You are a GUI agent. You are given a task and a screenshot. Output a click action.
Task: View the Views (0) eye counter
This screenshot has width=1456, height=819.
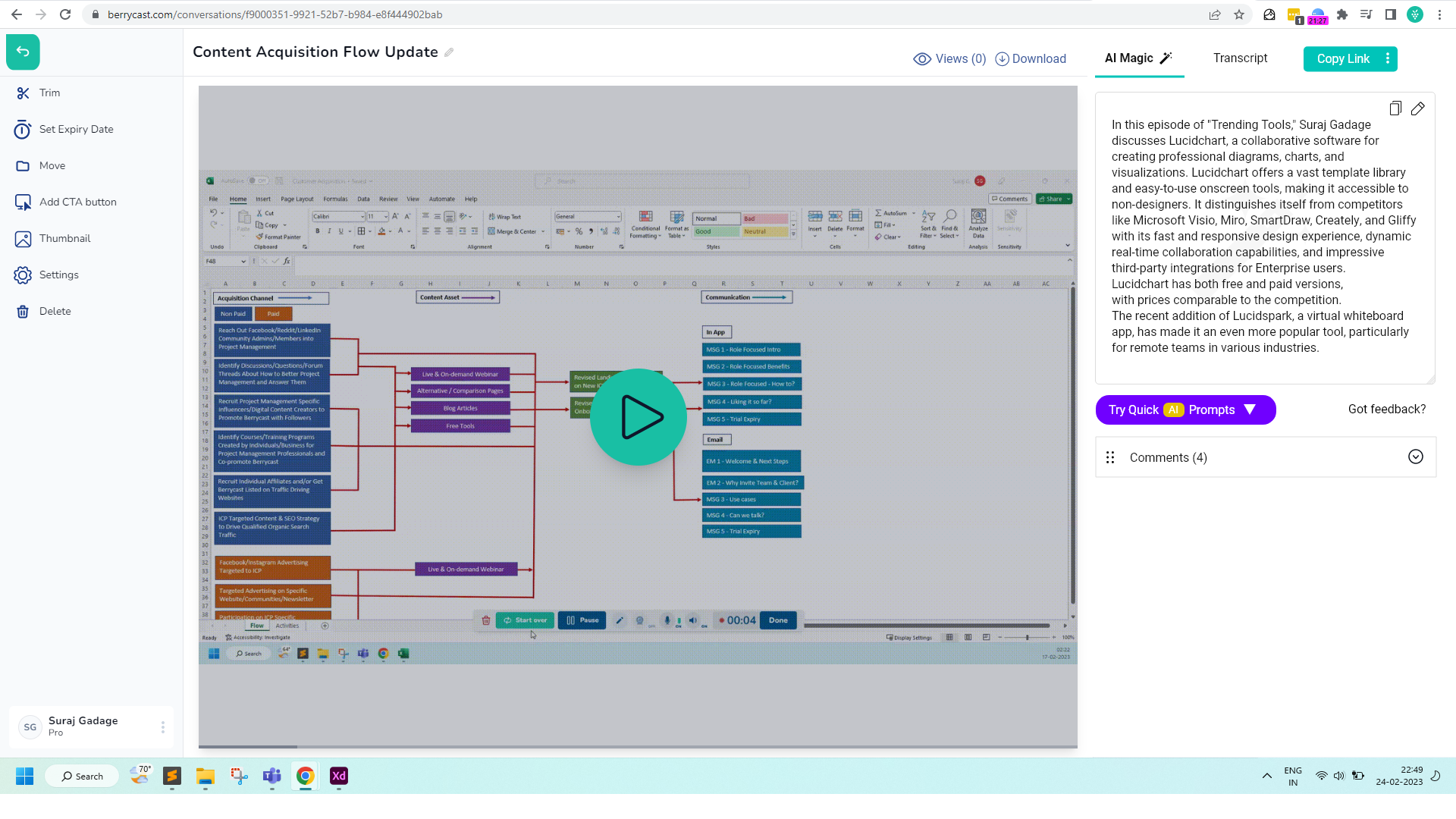coord(949,58)
